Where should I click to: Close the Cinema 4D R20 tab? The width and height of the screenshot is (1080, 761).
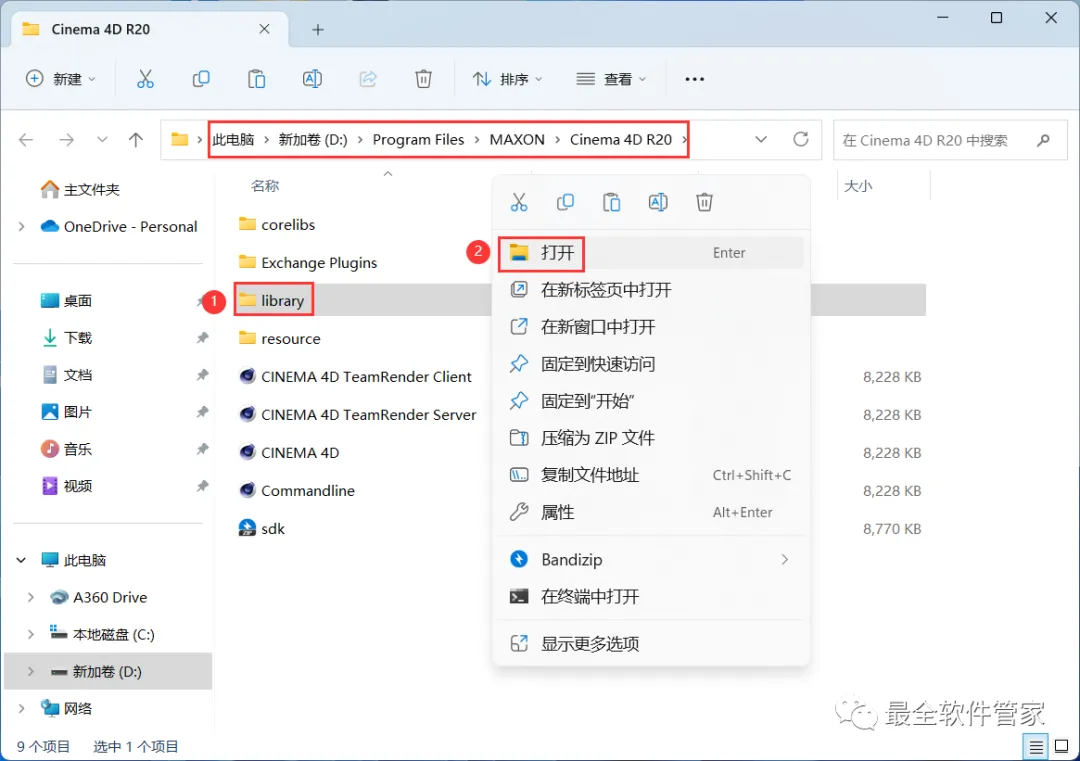264,29
